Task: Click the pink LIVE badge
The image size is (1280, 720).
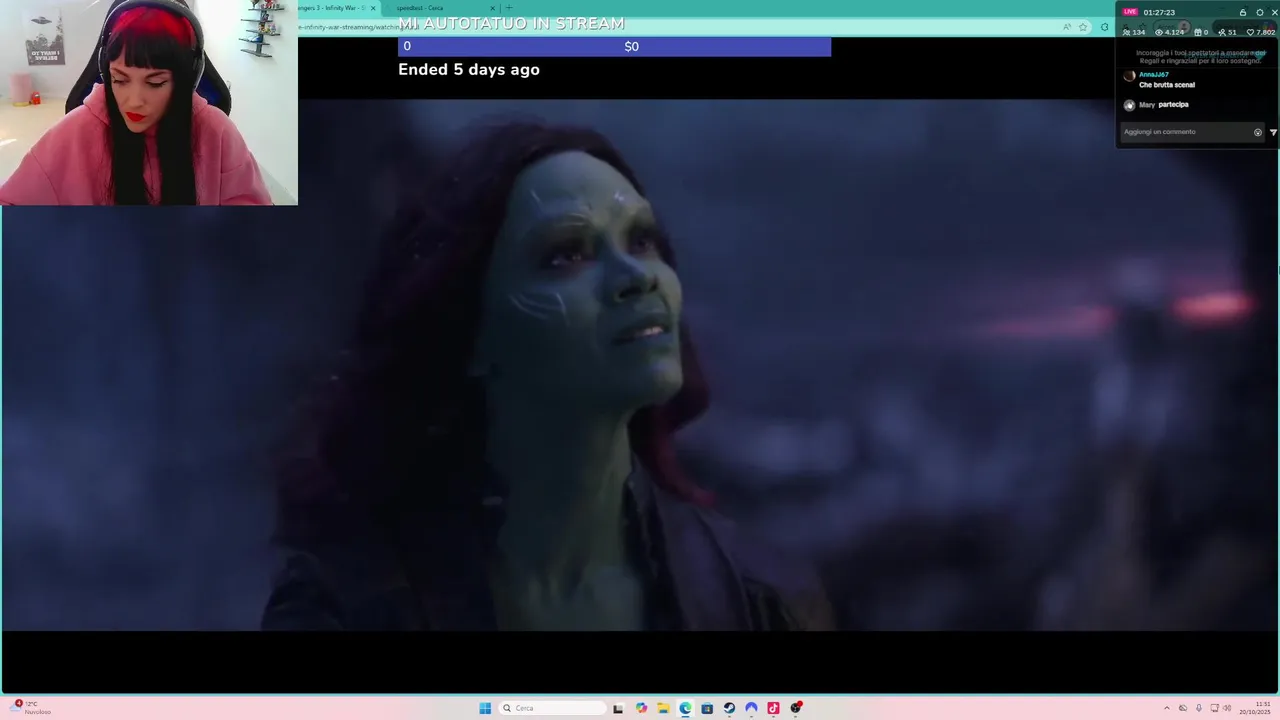Action: point(1130,12)
